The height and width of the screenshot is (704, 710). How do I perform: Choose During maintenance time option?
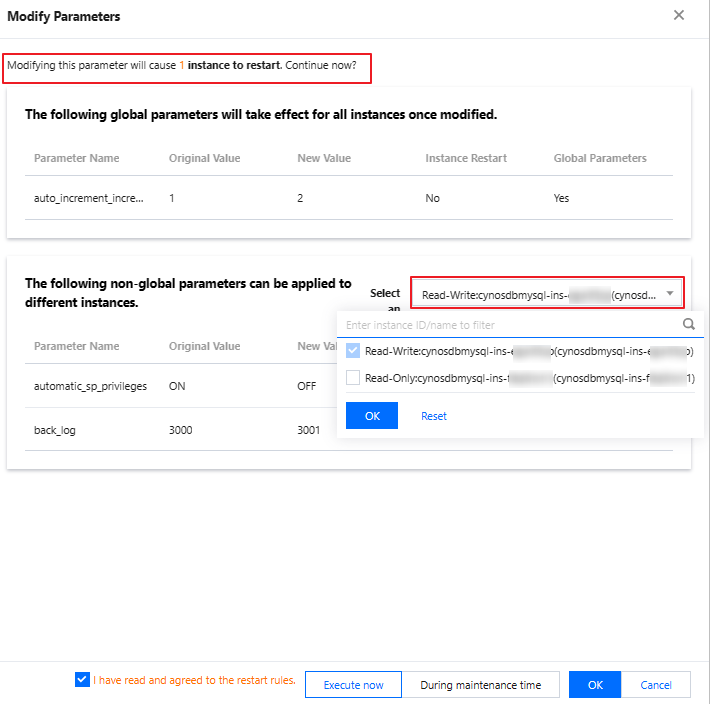click(481, 685)
